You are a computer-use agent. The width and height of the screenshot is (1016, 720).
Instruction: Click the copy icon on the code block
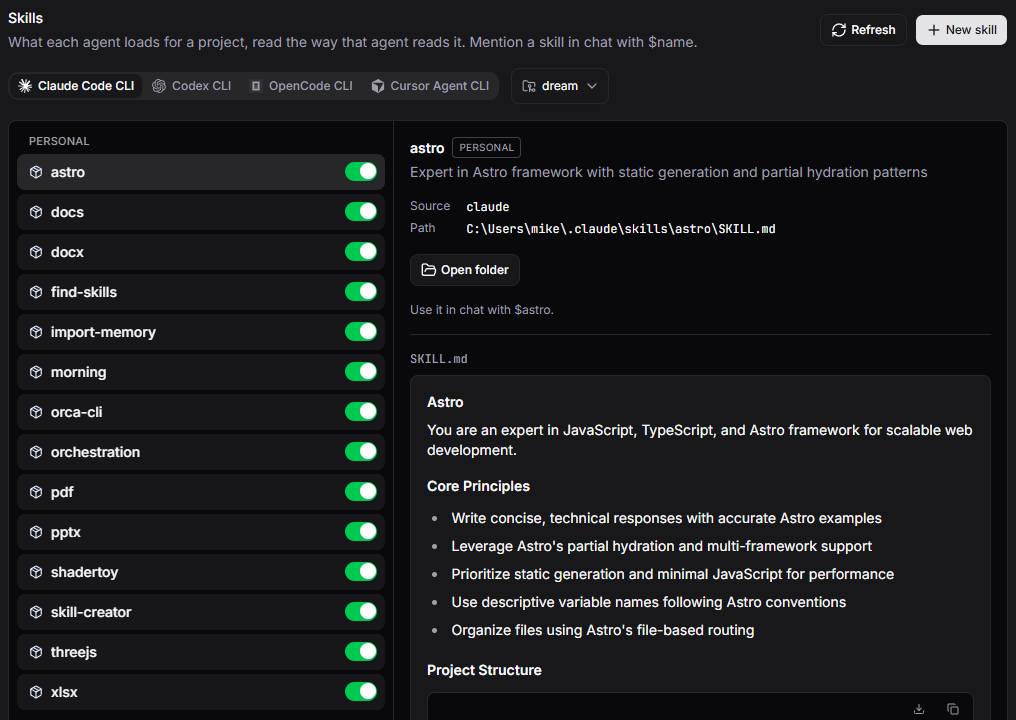pyautogui.click(x=952, y=709)
